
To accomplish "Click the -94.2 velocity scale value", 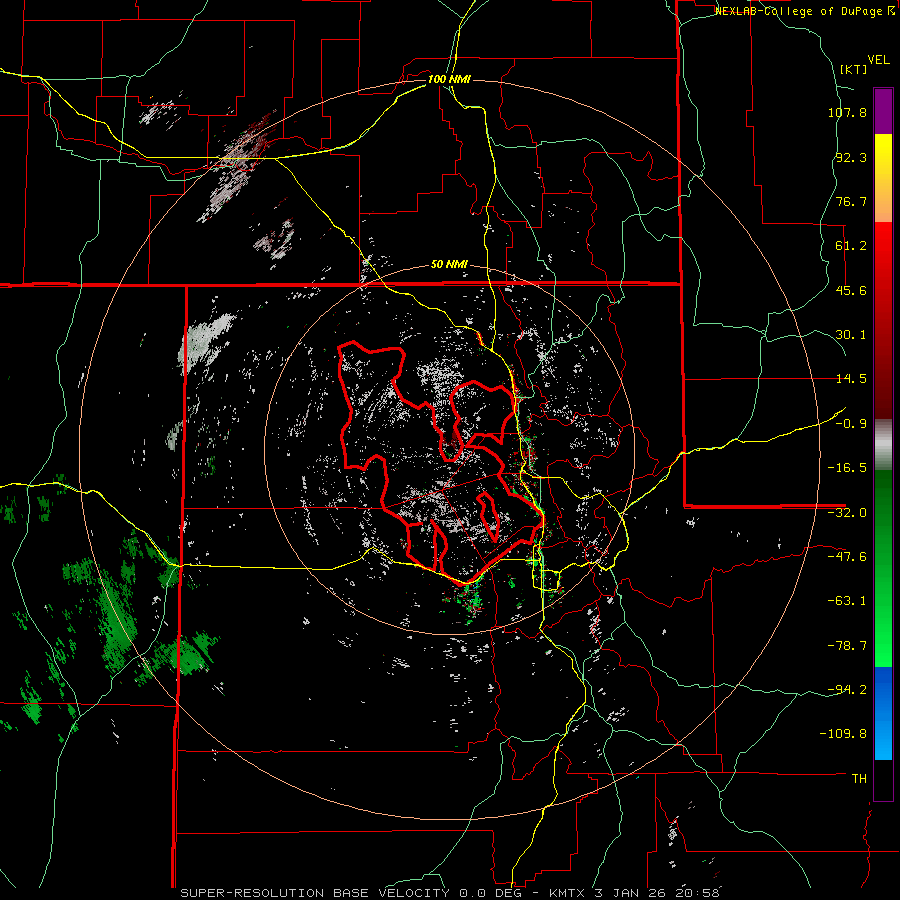I will click(847, 689).
